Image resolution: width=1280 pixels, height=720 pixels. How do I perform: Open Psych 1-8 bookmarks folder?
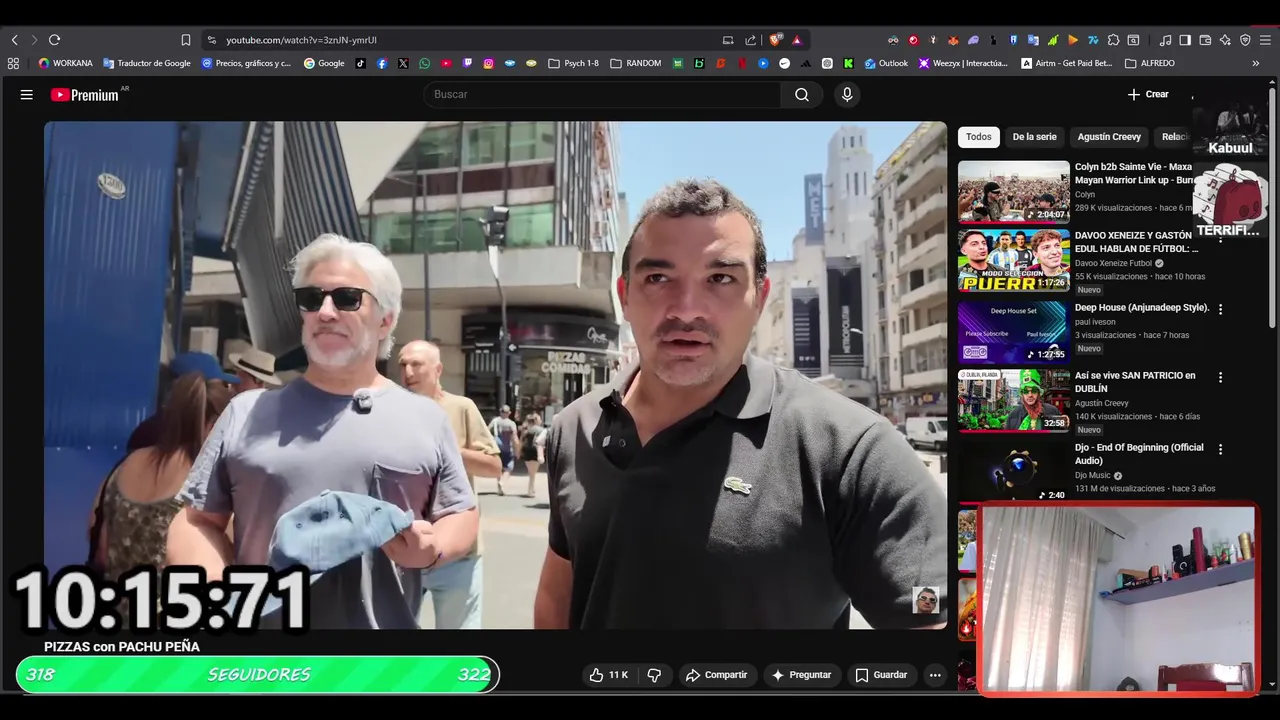point(573,63)
